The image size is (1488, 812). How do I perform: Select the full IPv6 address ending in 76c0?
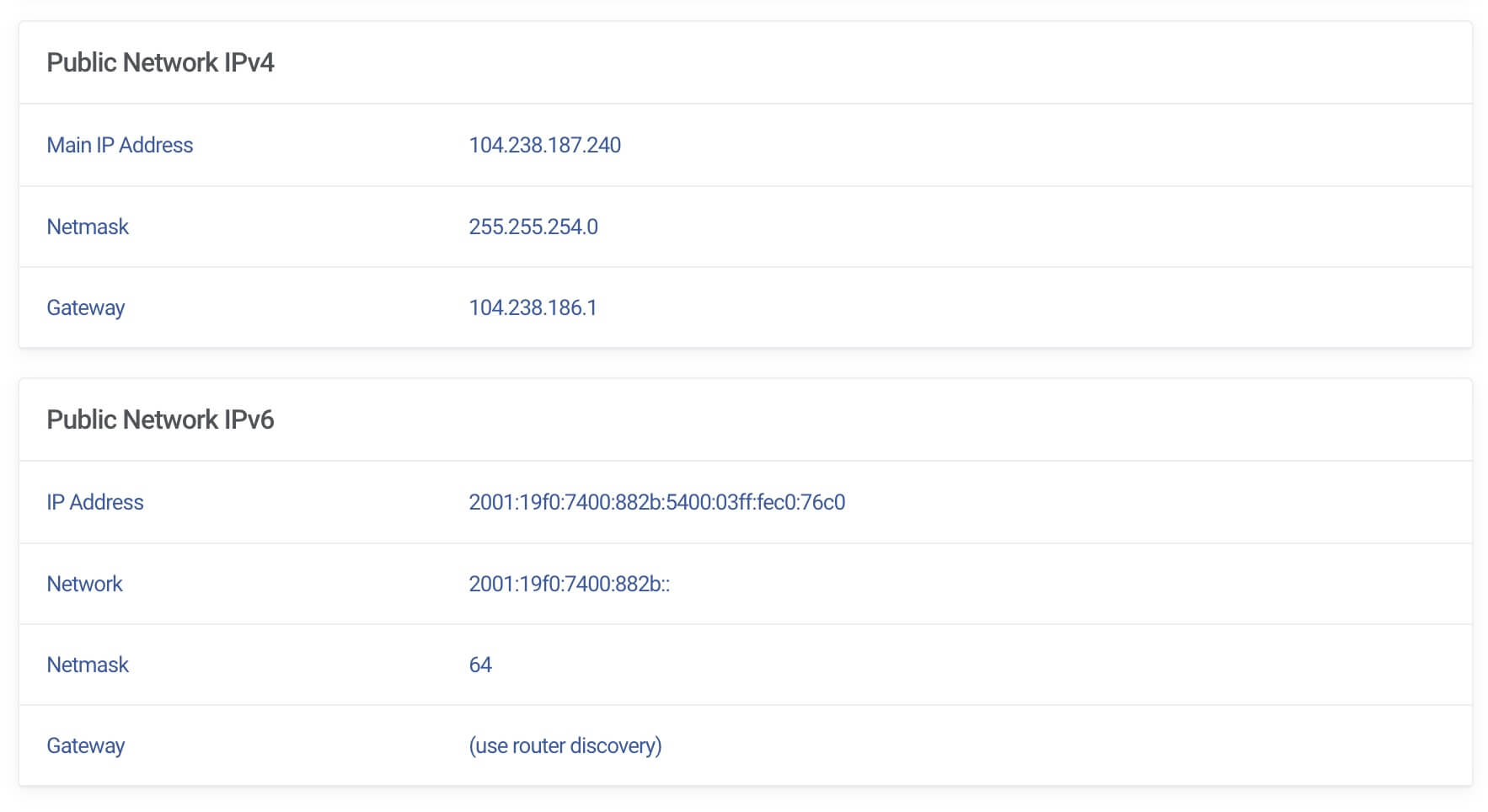click(656, 503)
